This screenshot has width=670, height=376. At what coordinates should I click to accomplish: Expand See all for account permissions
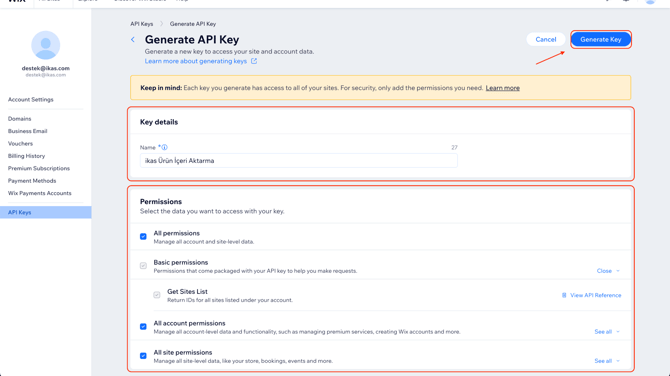point(607,332)
